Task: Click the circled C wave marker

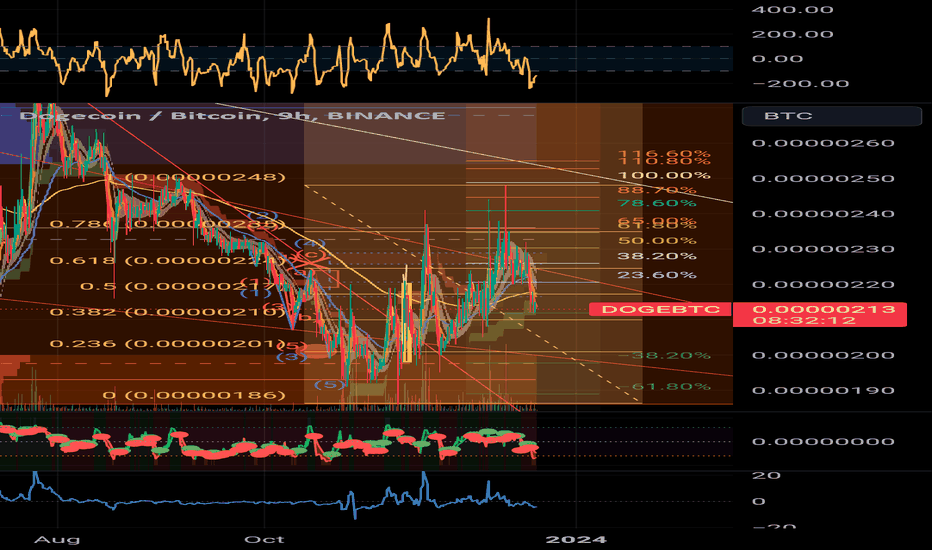Action: pyautogui.click(x=310, y=255)
